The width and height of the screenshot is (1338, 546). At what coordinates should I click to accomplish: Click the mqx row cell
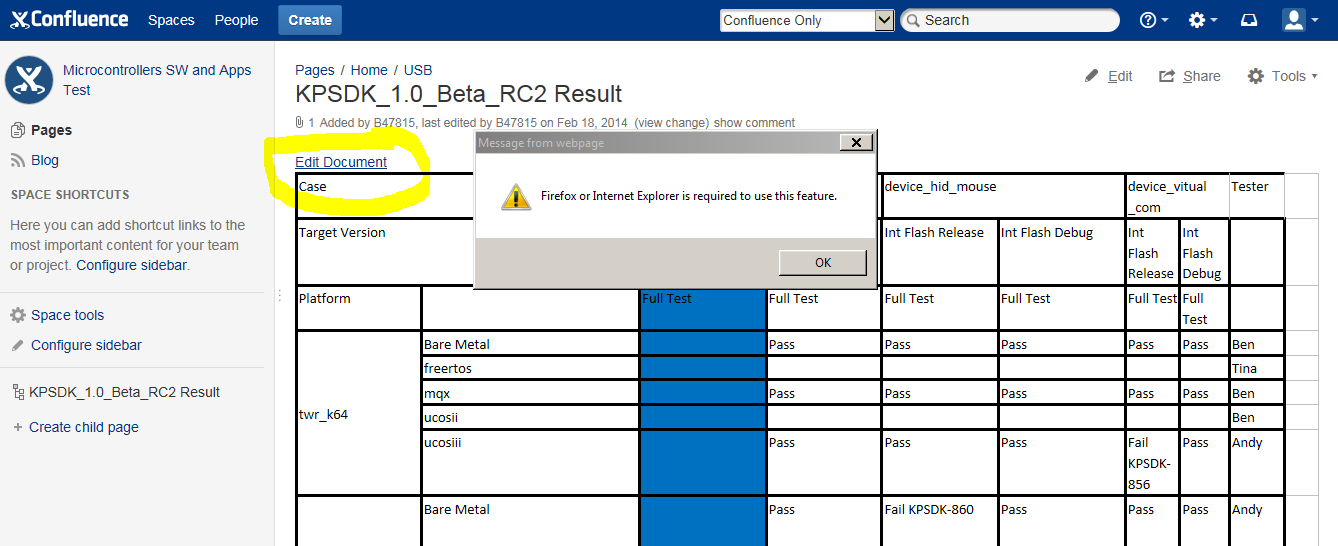pos(531,393)
